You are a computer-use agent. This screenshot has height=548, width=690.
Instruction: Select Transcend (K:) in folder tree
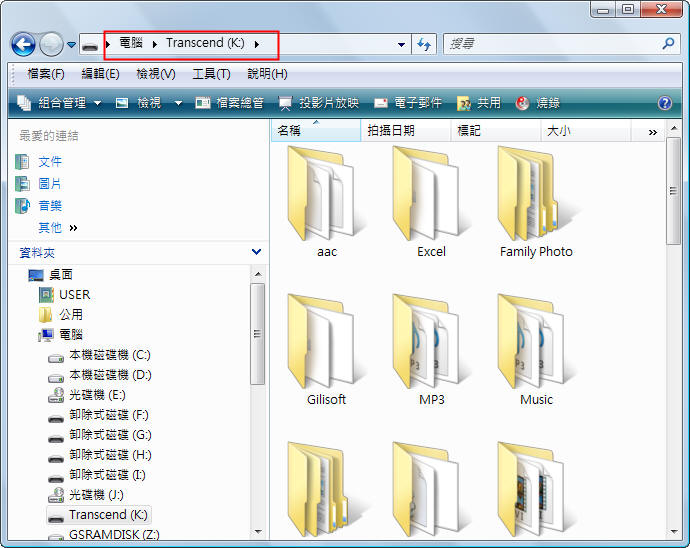[x=108, y=515]
